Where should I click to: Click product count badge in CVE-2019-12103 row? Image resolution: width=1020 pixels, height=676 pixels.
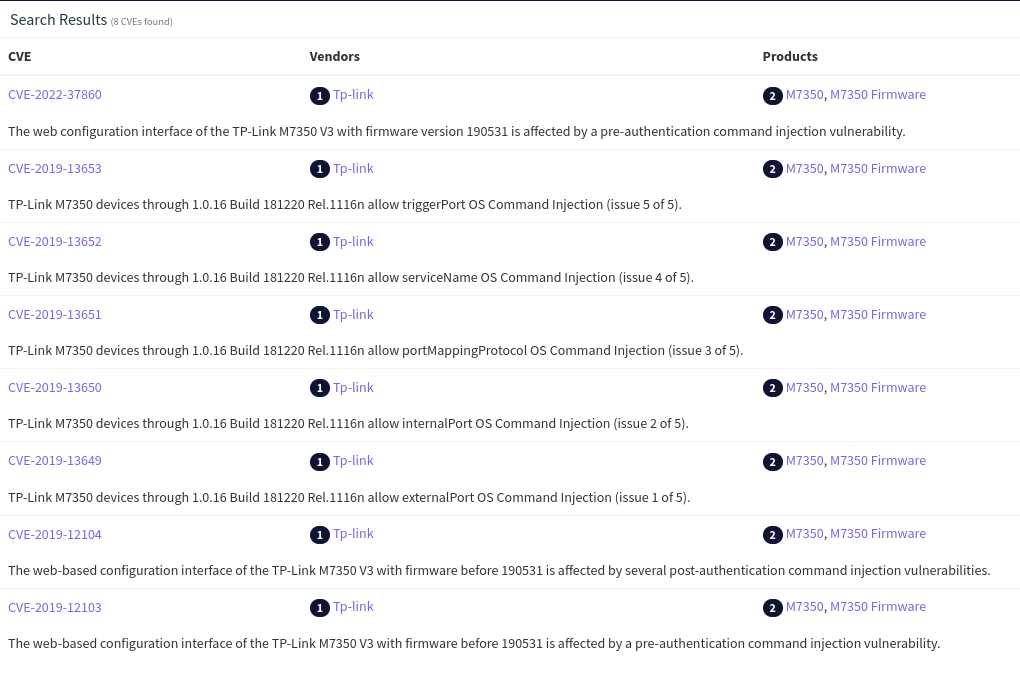point(772,608)
